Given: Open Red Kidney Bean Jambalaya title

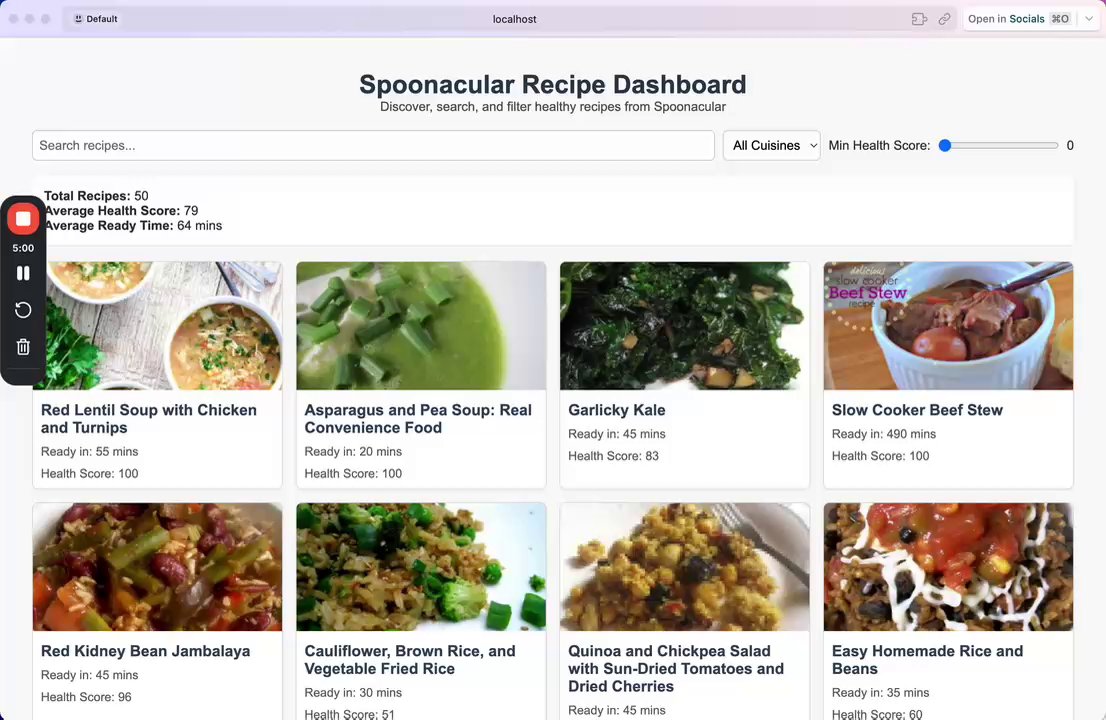Looking at the screenshot, I should tap(145, 651).
